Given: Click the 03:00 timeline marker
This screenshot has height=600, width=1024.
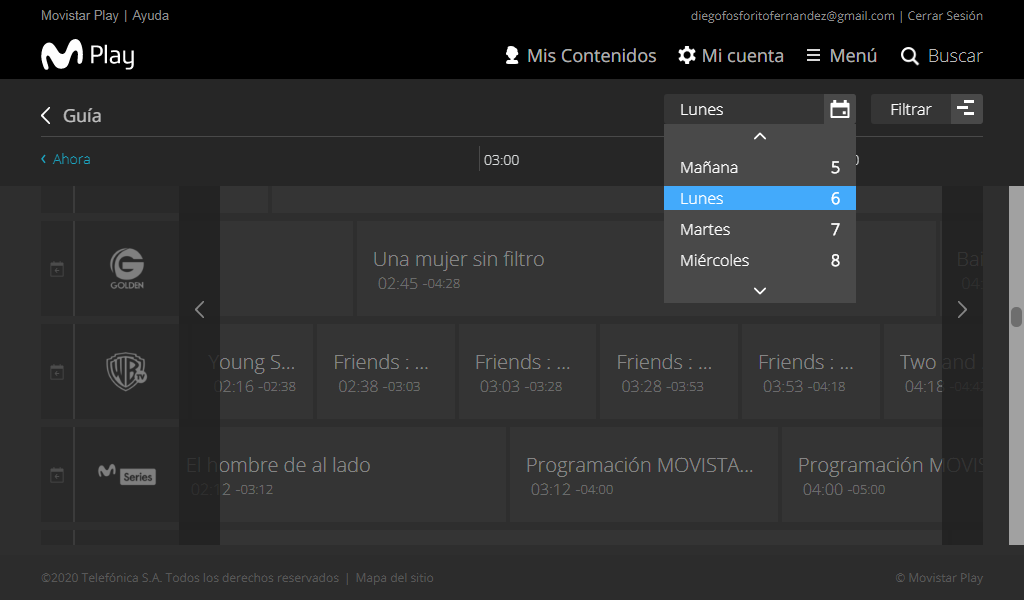Looking at the screenshot, I should point(501,160).
